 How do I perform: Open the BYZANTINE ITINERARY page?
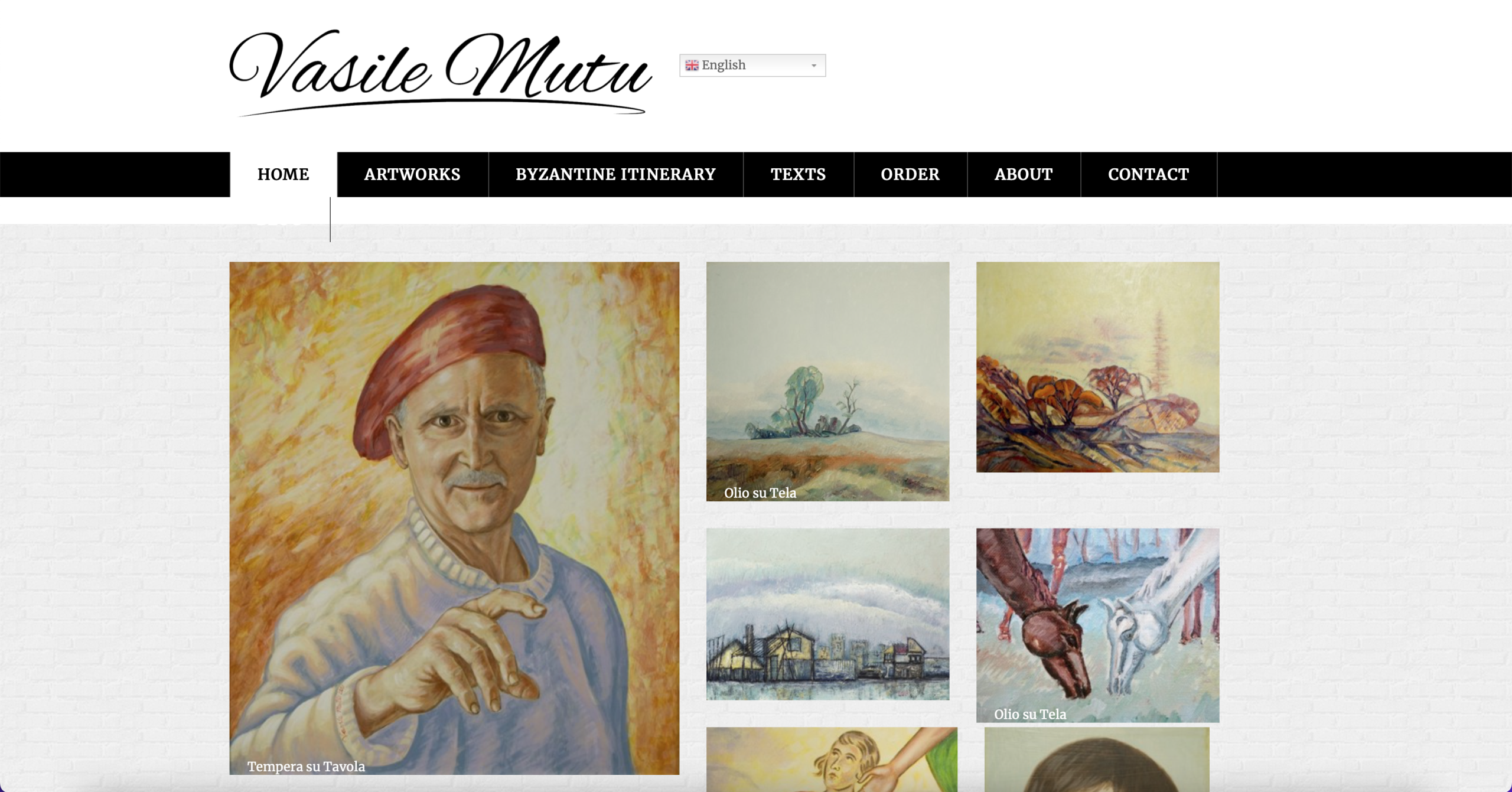coord(615,174)
